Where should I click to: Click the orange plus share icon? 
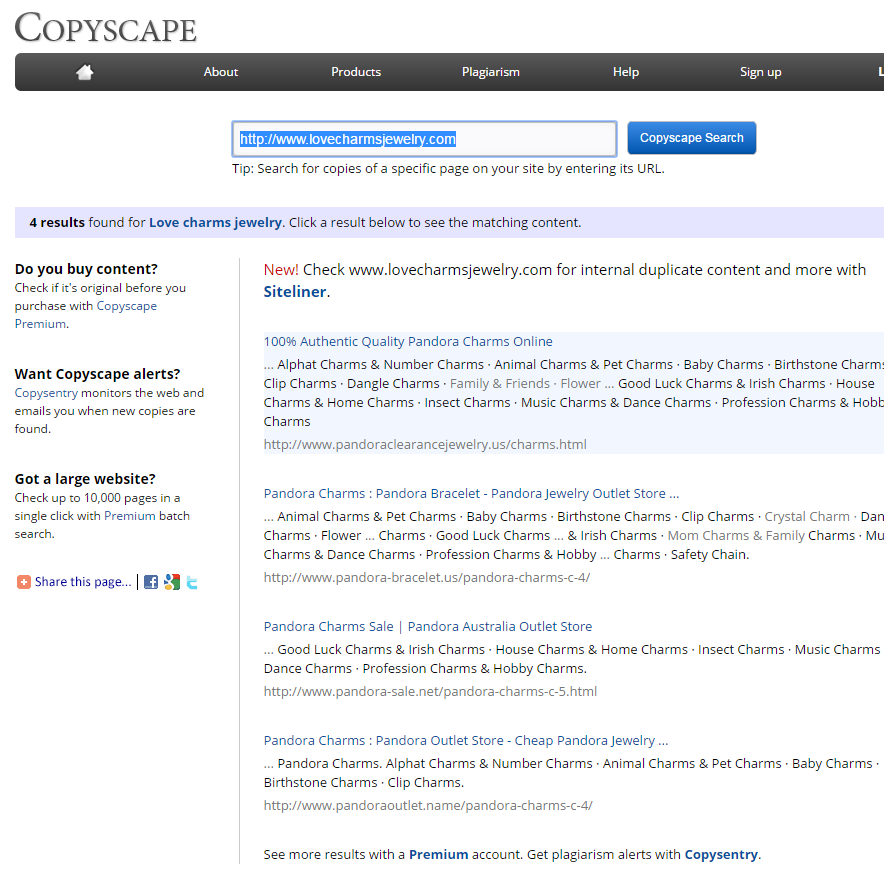coord(24,582)
